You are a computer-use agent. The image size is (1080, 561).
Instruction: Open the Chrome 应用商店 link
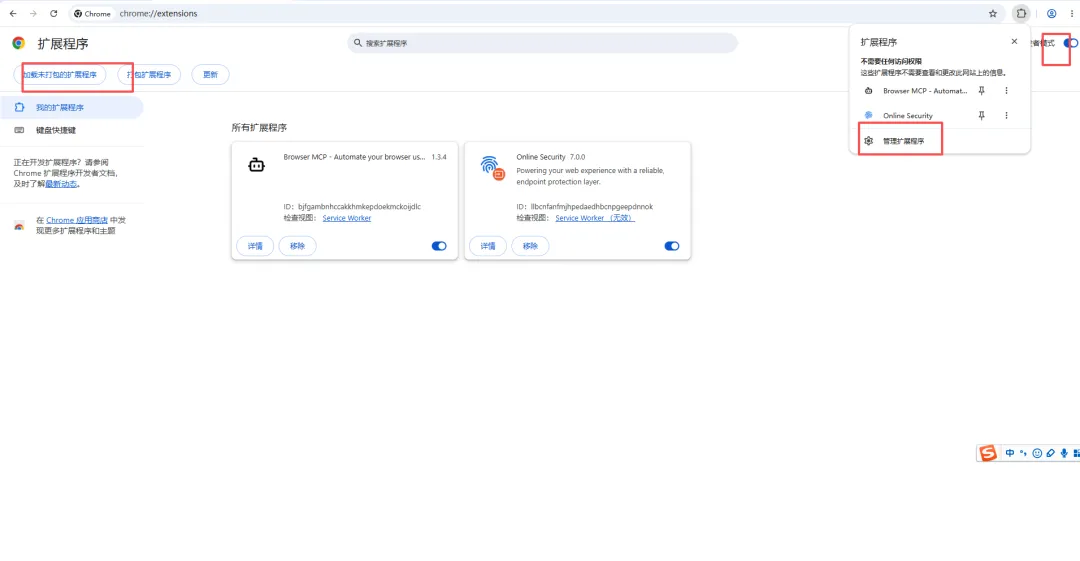[76, 220]
